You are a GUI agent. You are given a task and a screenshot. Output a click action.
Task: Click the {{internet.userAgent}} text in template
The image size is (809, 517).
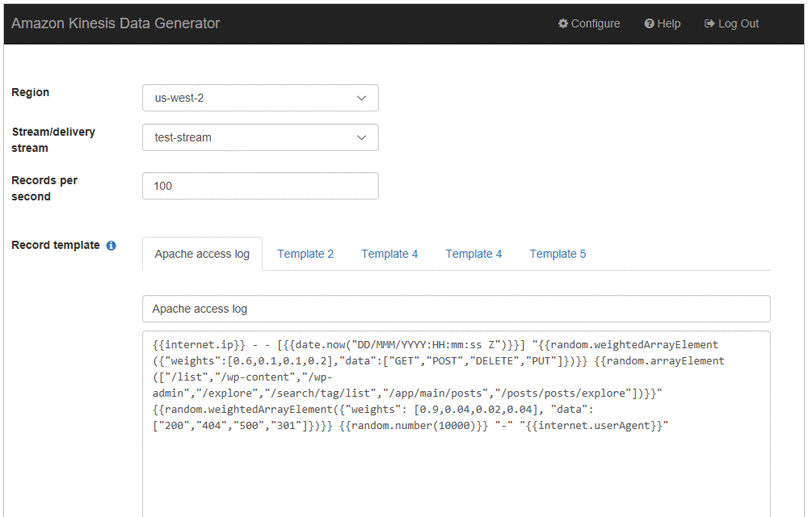pos(594,426)
